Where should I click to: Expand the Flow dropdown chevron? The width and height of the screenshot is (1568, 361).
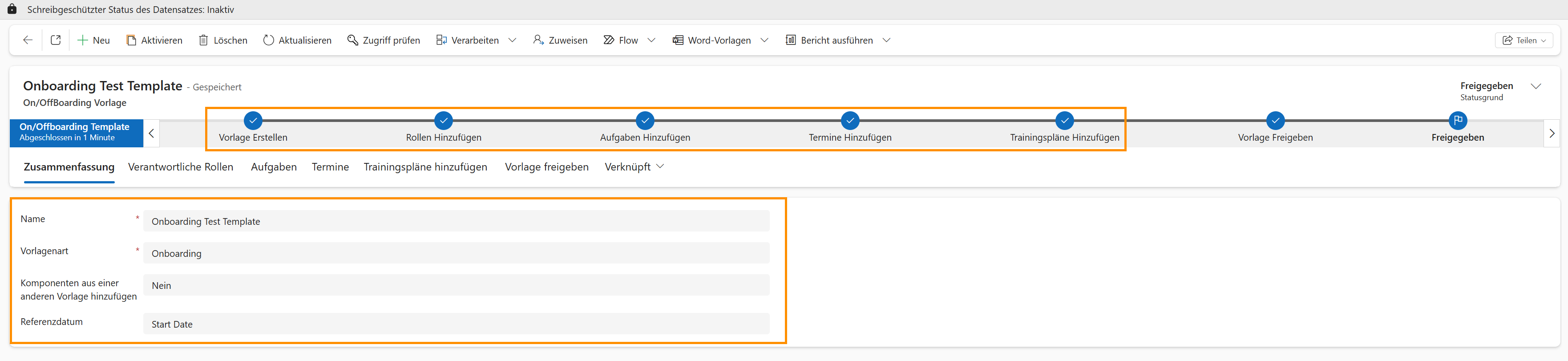pos(651,40)
